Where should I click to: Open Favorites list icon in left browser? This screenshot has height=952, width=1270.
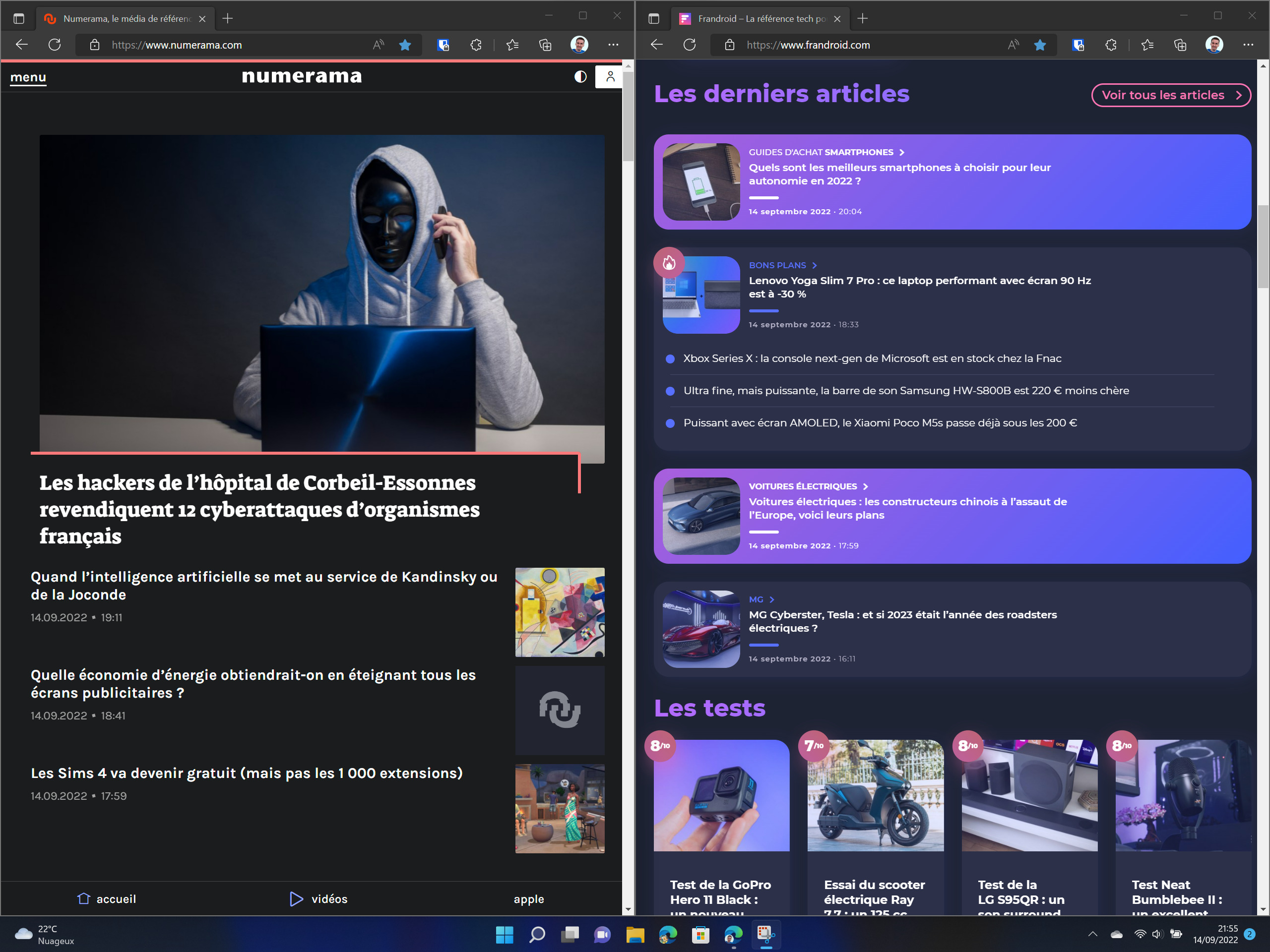pos(512,45)
